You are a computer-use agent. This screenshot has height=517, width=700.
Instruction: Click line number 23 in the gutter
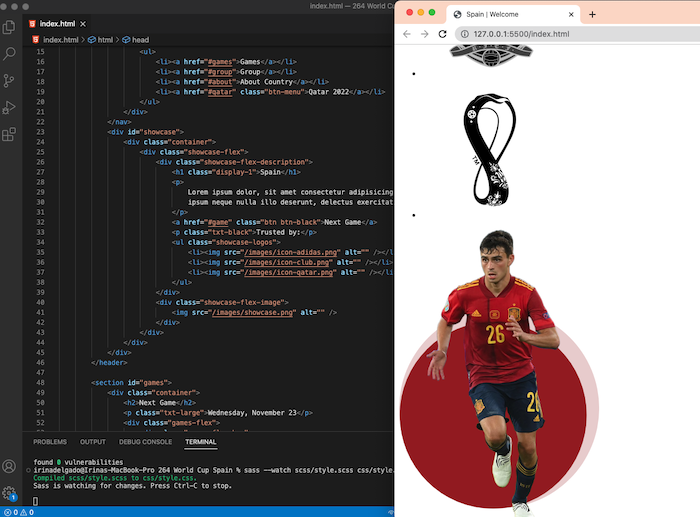[40, 132]
